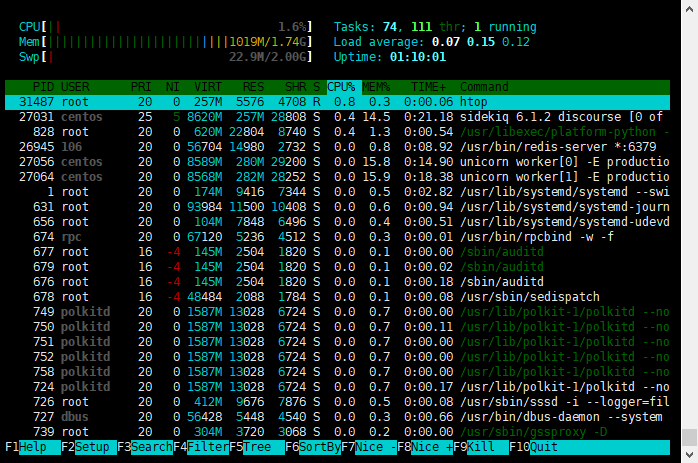
Task: Start F3 Search
Action: [145, 447]
